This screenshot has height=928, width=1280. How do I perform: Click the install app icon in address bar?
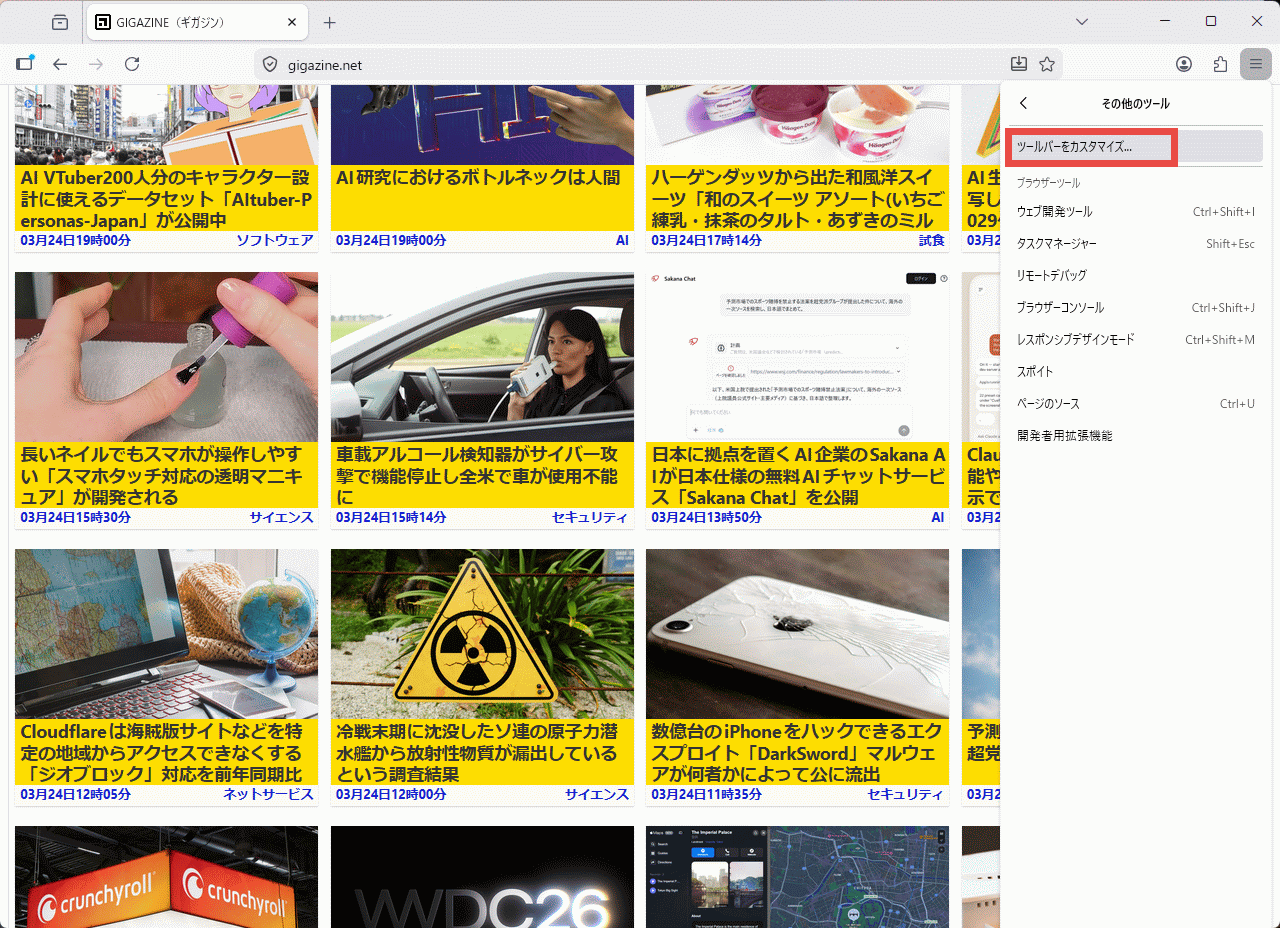1018,64
